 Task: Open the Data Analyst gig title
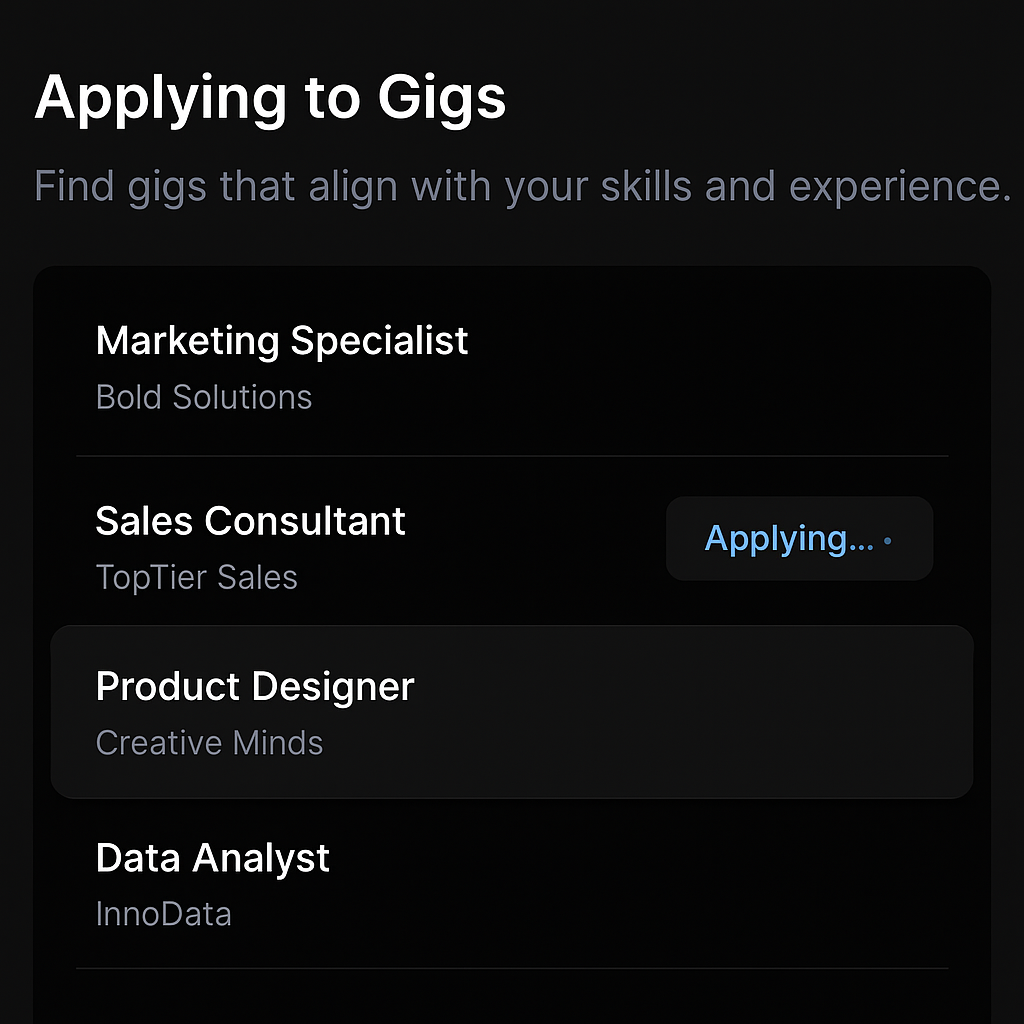[x=212, y=859]
